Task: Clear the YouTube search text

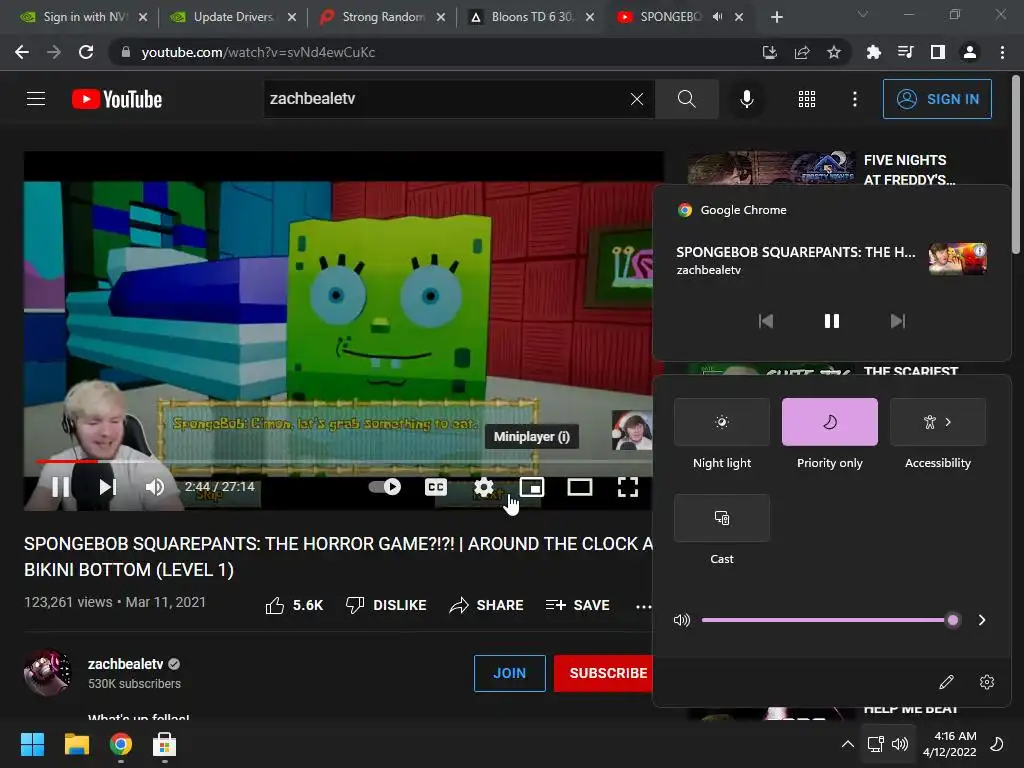Action: 637,99
